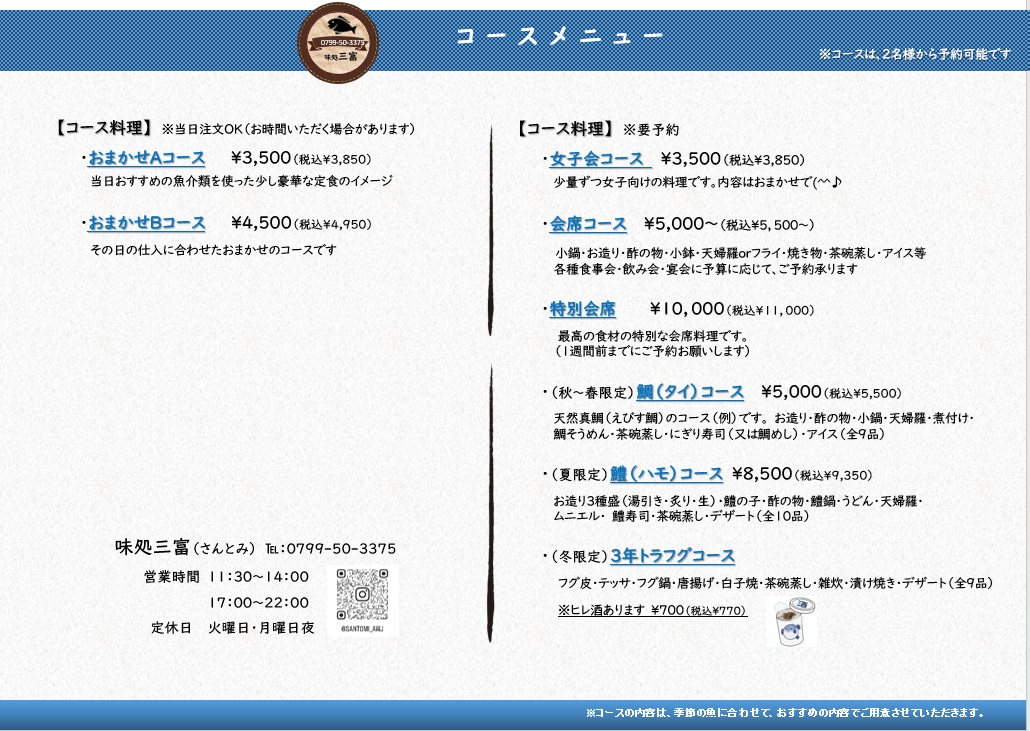This screenshot has width=1030, height=731.
Task: Click the コースメニュー header title
Action: (560, 36)
